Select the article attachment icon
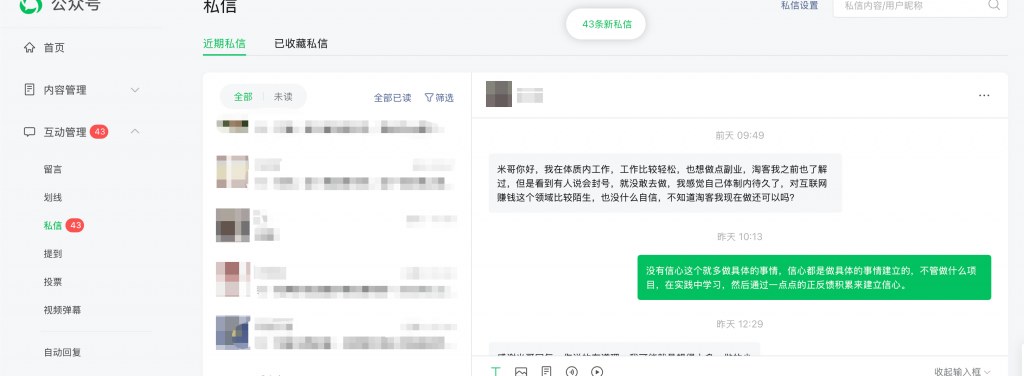Image resolution: width=1024 pixels, height=376 pixels. click(546, 371)
